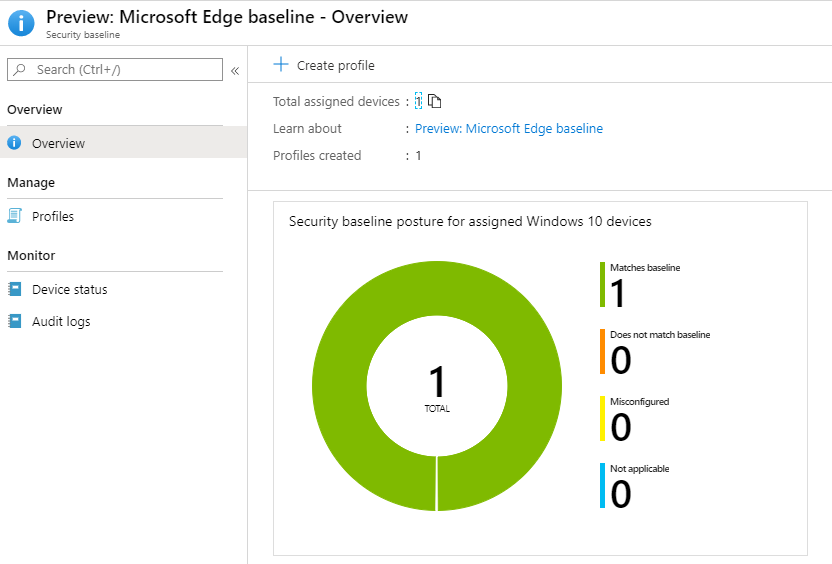This screenshot has height=564, width=832.
Task: Click the Audit logs notebook icon
Action: [x=14, y=321]
